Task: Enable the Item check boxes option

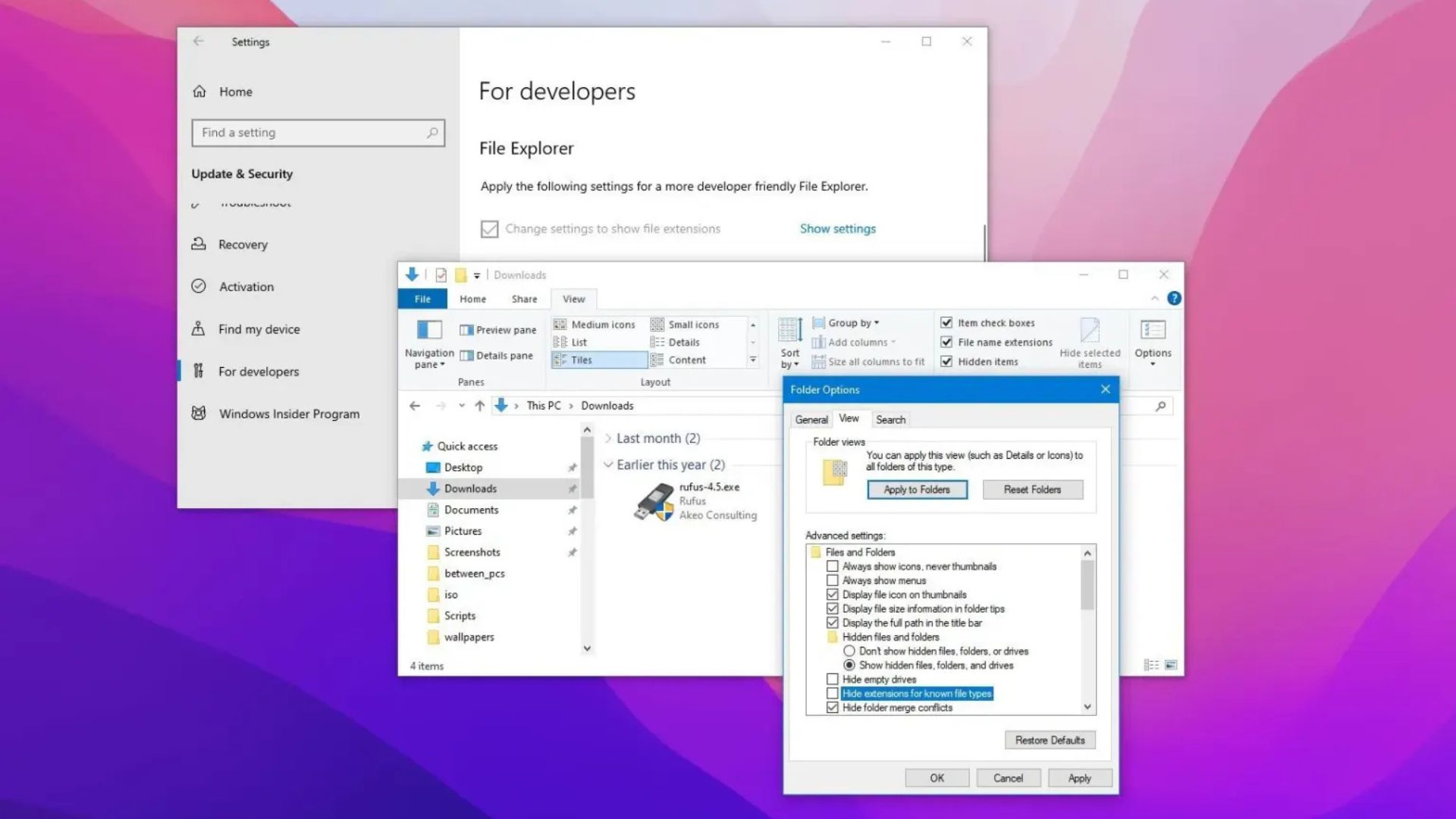Action: tap(946, 322)
